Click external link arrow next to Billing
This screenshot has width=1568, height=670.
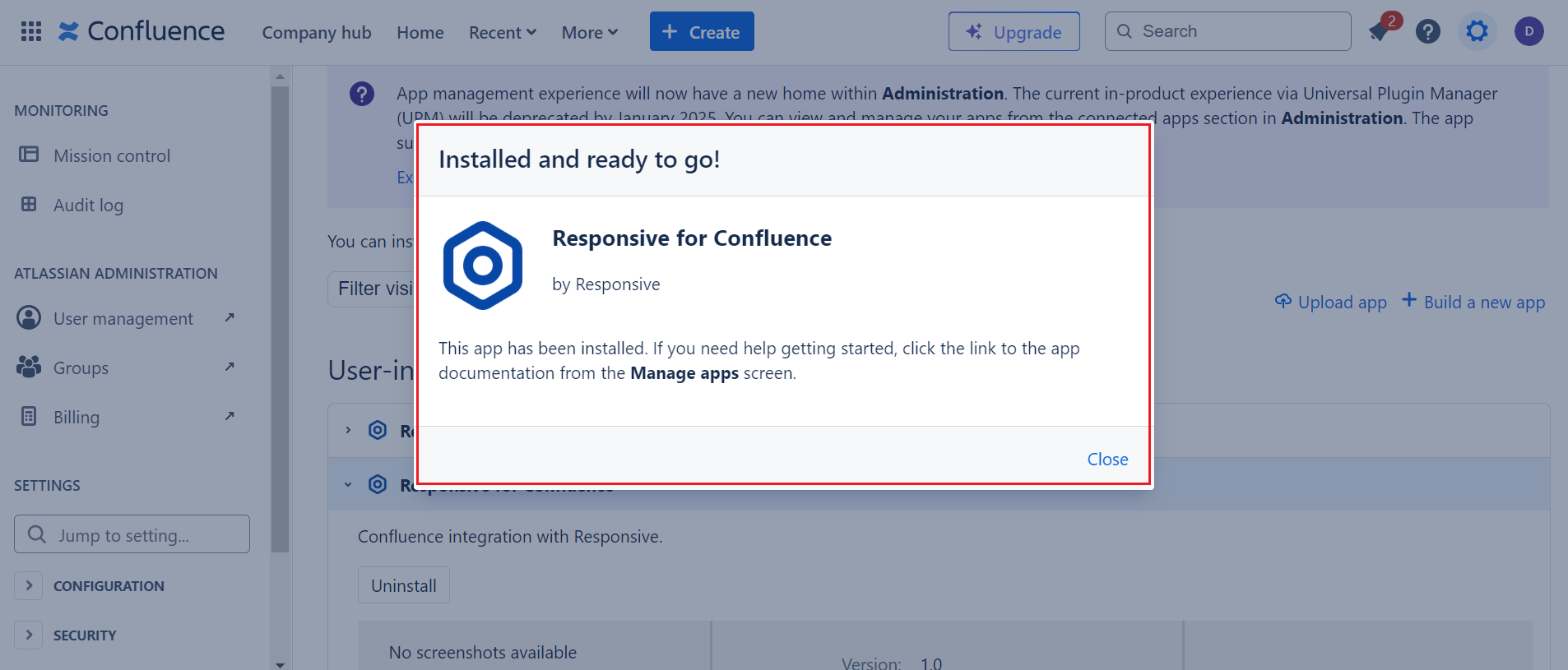[x=230, y=416]
